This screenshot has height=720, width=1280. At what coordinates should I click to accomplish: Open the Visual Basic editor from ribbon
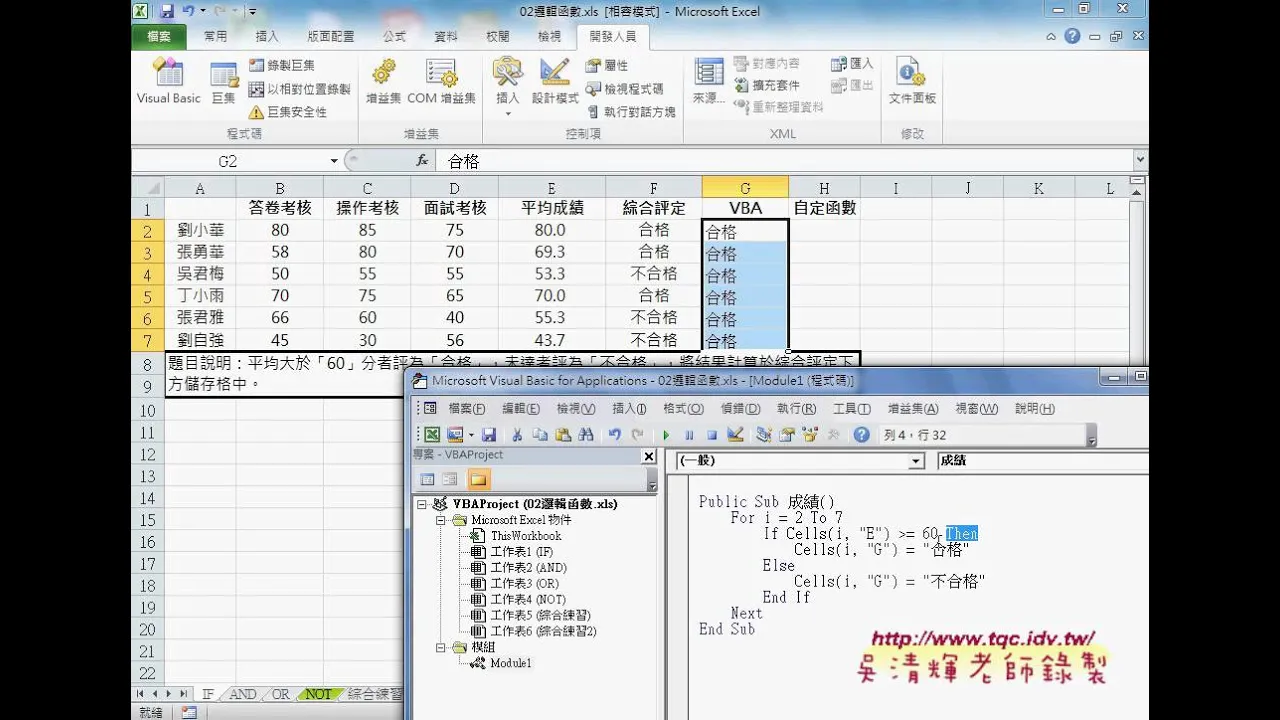(168, 81)
